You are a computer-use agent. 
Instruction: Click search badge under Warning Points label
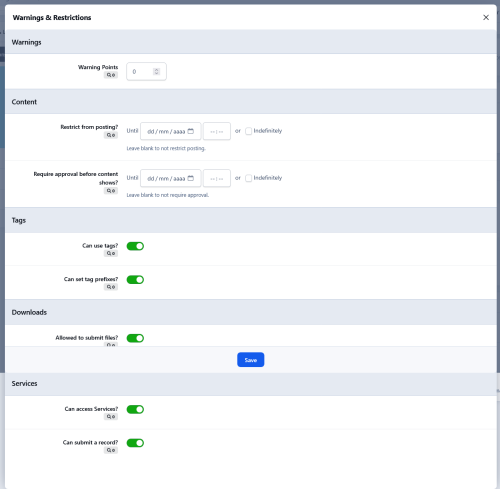pyautogui.click(x=111, y=75)
